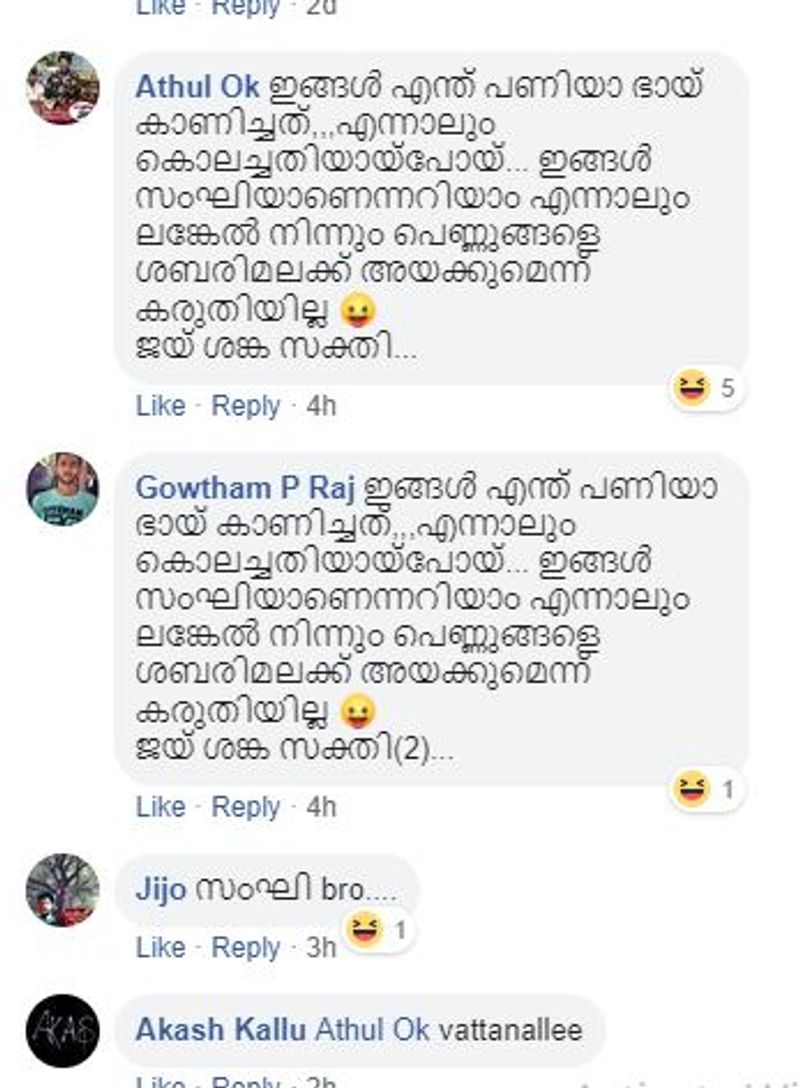Click the Haha reaction on Jijo's comment
This screenshot has width=800, height=1088.
click(x=365, y=929)
